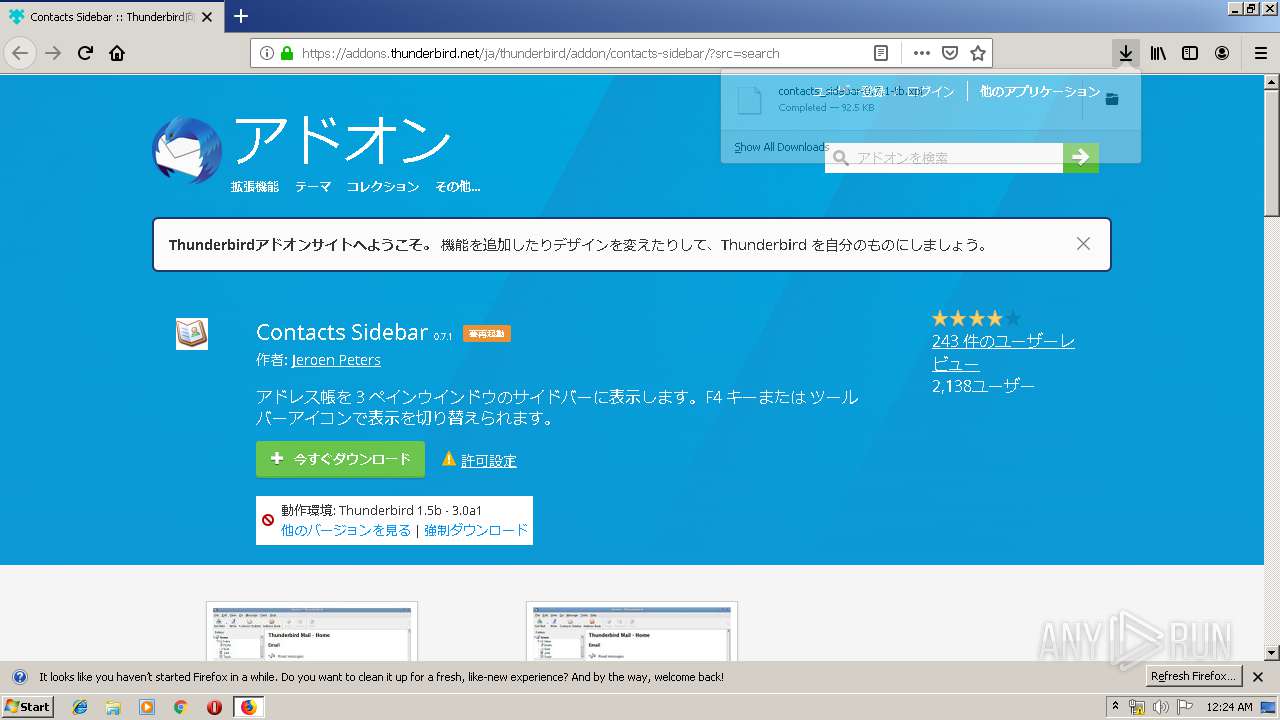
Task: Toggle the sidebars toolbar button
Action: [x=1190, y=53]
